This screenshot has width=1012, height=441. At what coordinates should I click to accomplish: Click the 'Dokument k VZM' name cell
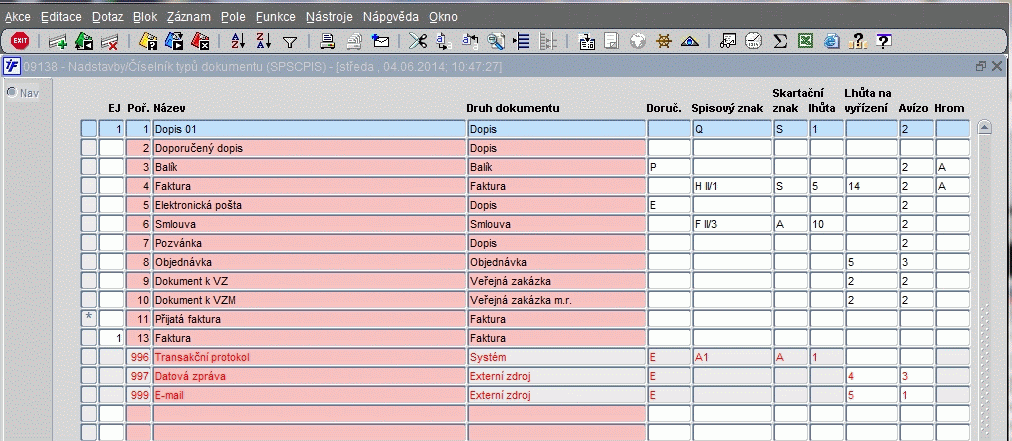pyautogui.click(x=309, y=300)
